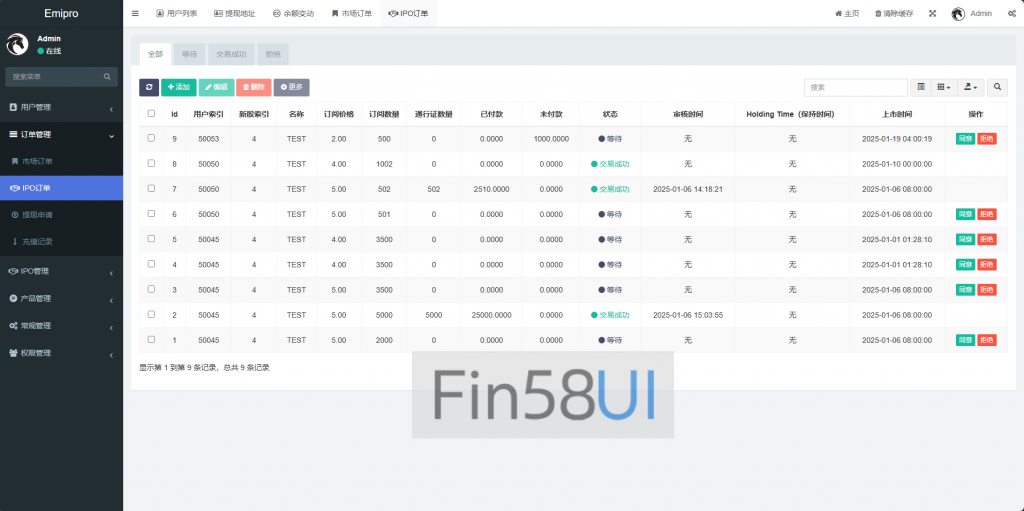
Task: Click the green 添加 button
Action: point(178,88)
